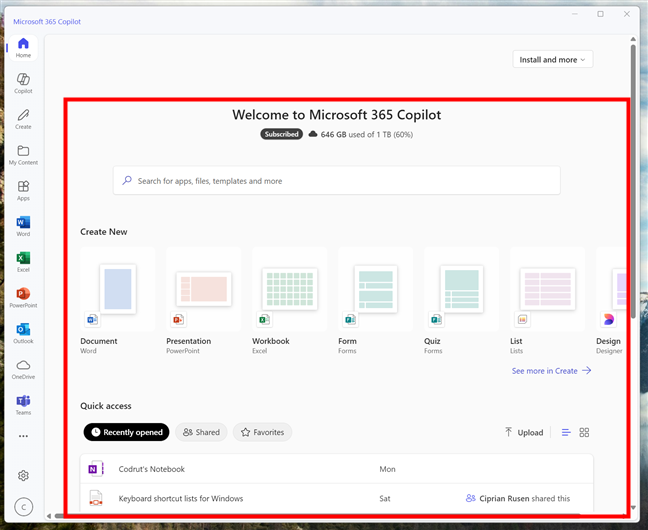
Task: Open Teams from the sidebar
Action: click(x=23, y=405)
